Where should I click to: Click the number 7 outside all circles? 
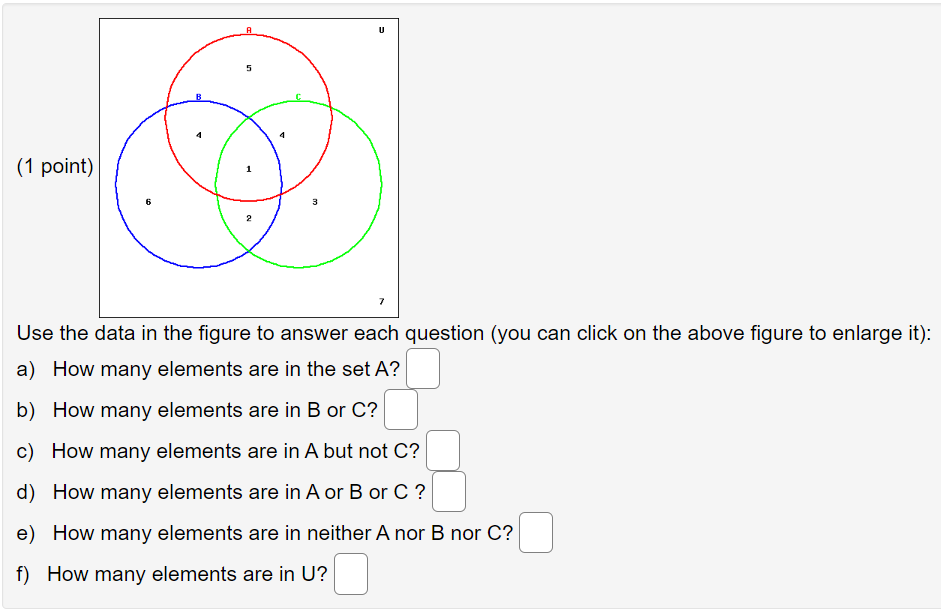click(381, 301)
